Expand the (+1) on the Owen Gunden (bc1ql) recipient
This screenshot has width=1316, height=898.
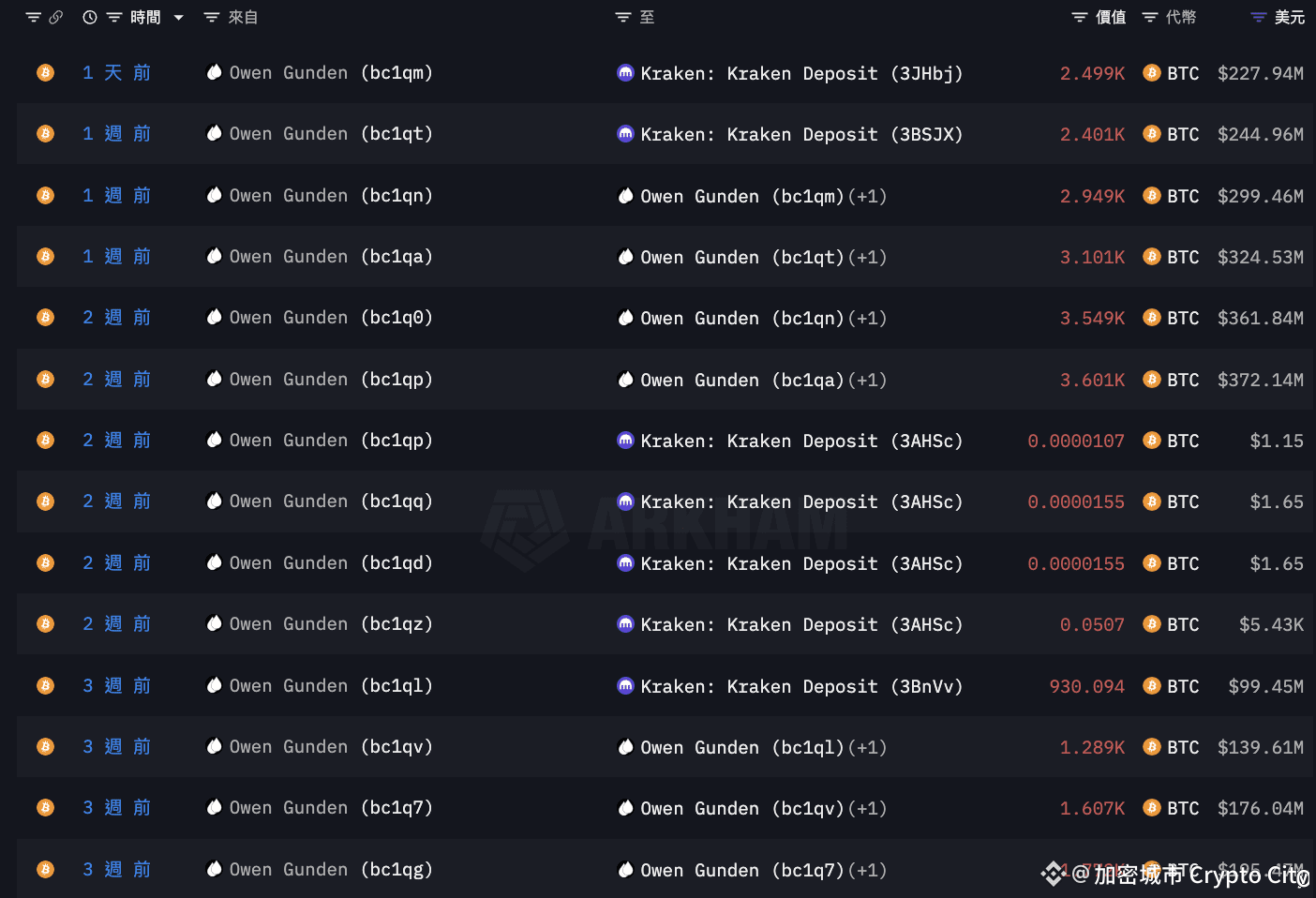(867, 747)
